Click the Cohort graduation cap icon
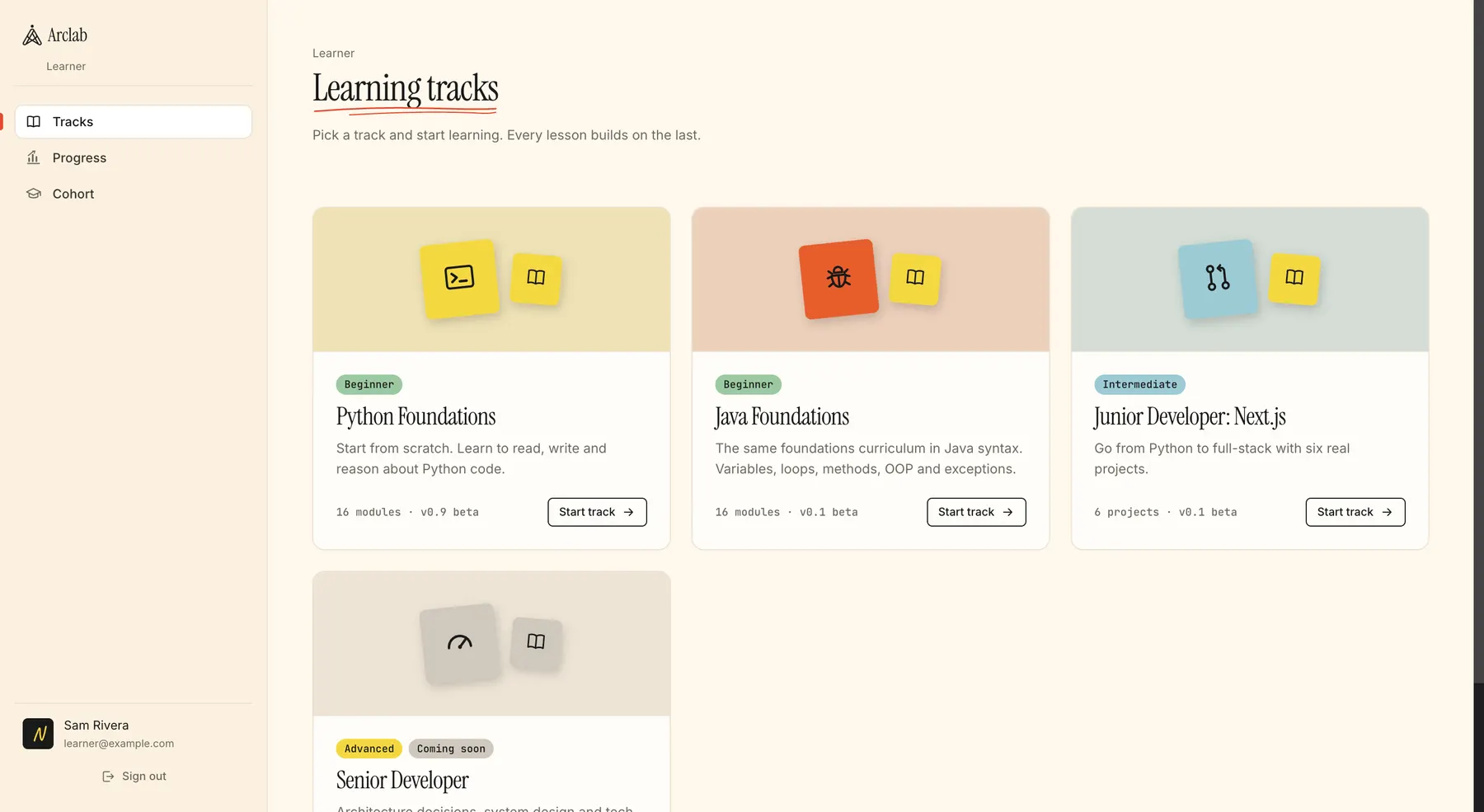 (34, 194)
